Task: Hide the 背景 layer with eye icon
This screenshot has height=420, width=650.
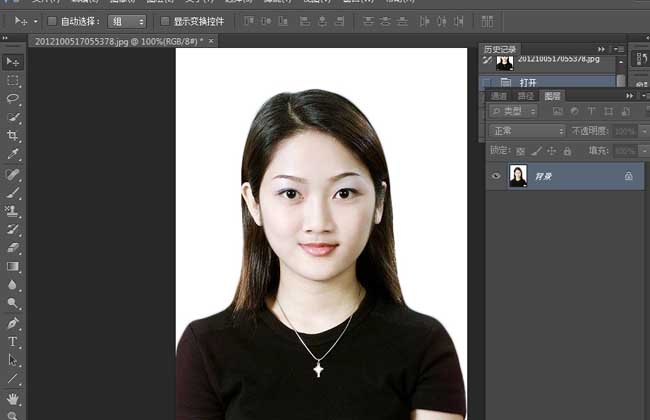Action: click(496, 176)
